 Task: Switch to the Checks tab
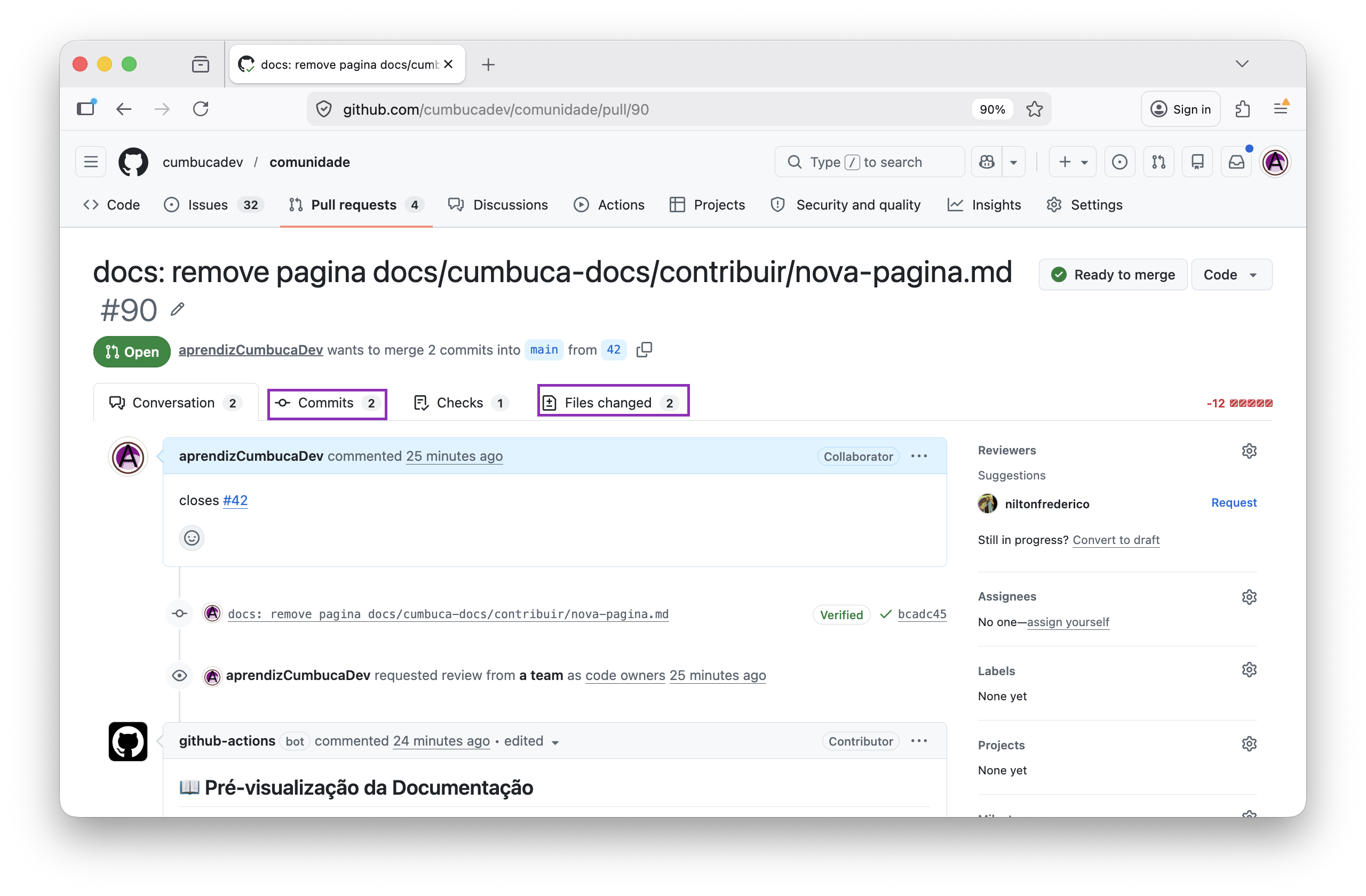click(x=461, y=403)
